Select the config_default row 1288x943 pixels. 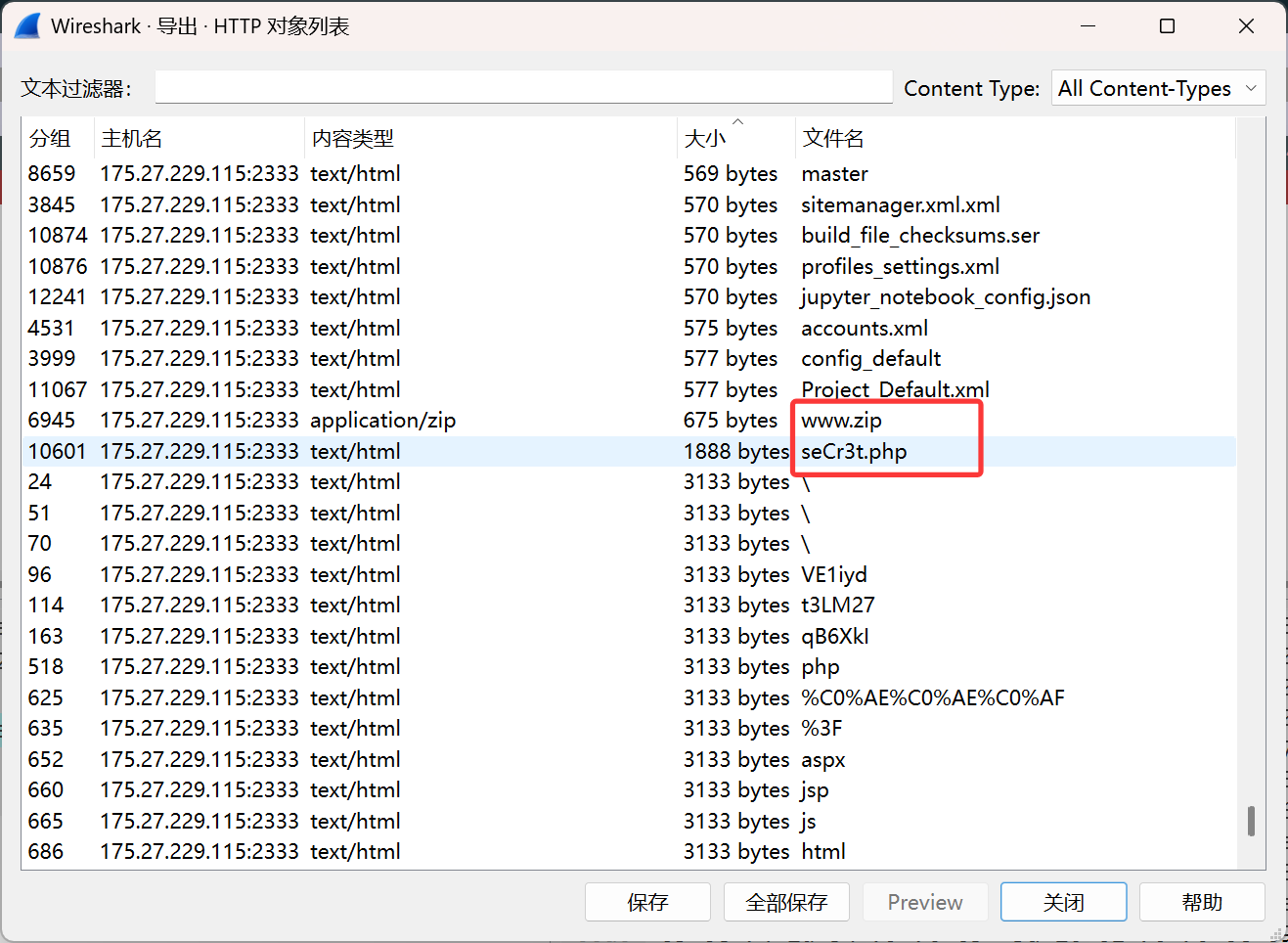pos(629,359)
